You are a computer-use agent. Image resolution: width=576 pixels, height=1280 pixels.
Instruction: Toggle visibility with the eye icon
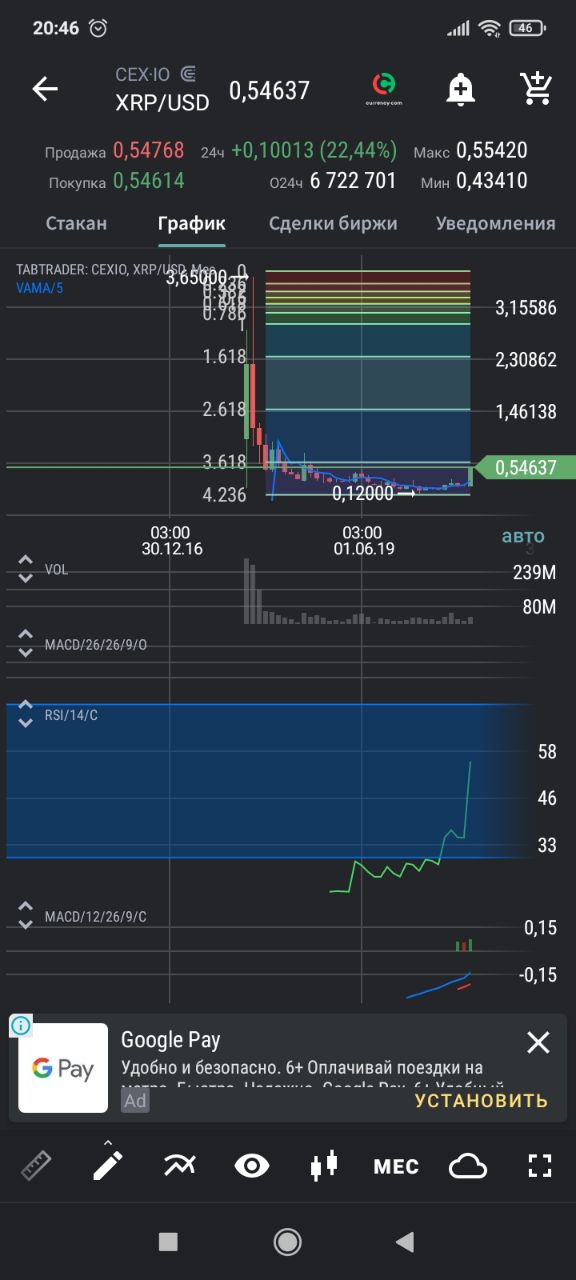(x=252, y=1165)
